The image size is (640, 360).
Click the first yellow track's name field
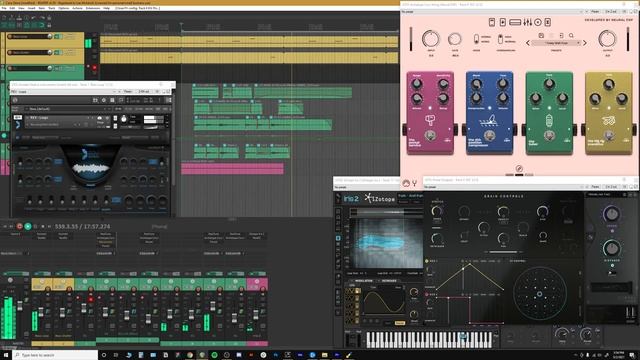pos(31,36)
